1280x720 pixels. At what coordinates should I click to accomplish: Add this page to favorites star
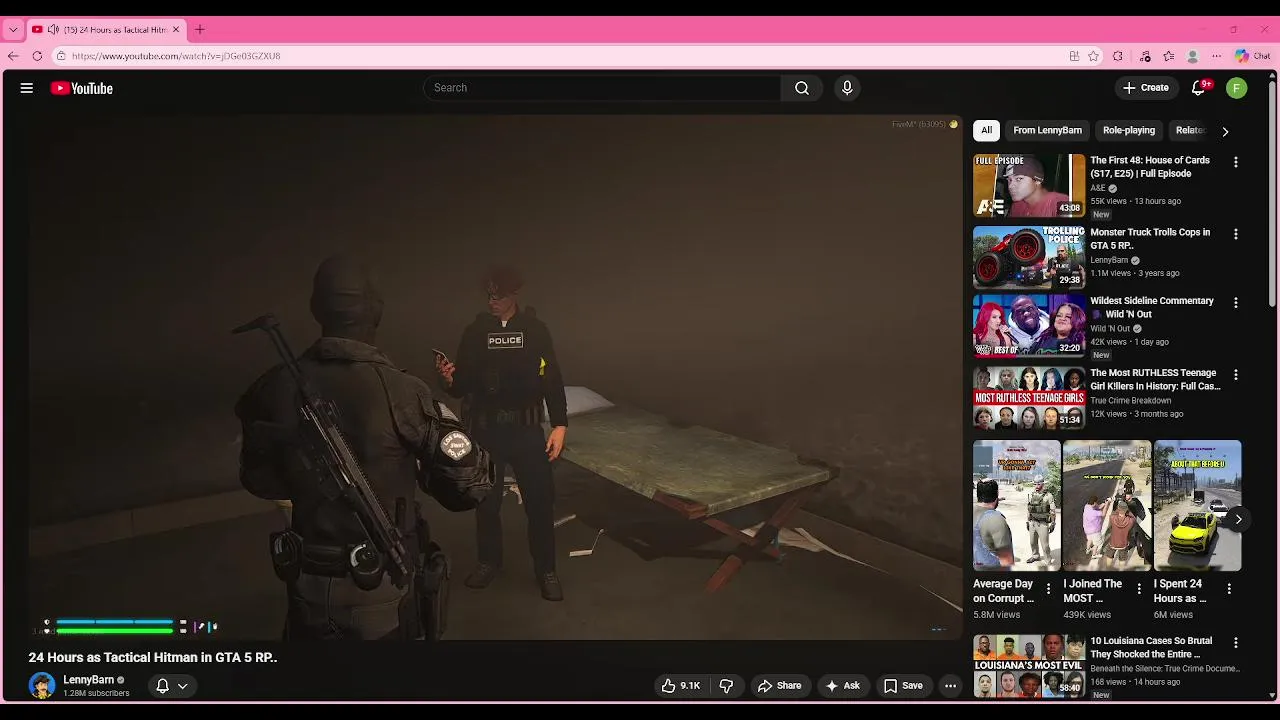(x=1094, y=56)
